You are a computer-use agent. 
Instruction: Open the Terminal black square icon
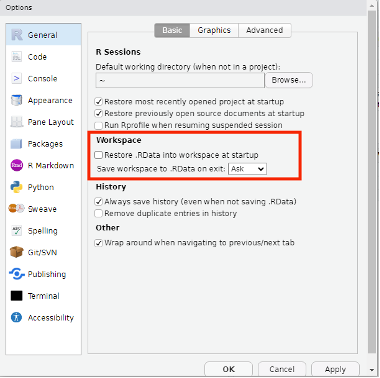pos(17,296)
